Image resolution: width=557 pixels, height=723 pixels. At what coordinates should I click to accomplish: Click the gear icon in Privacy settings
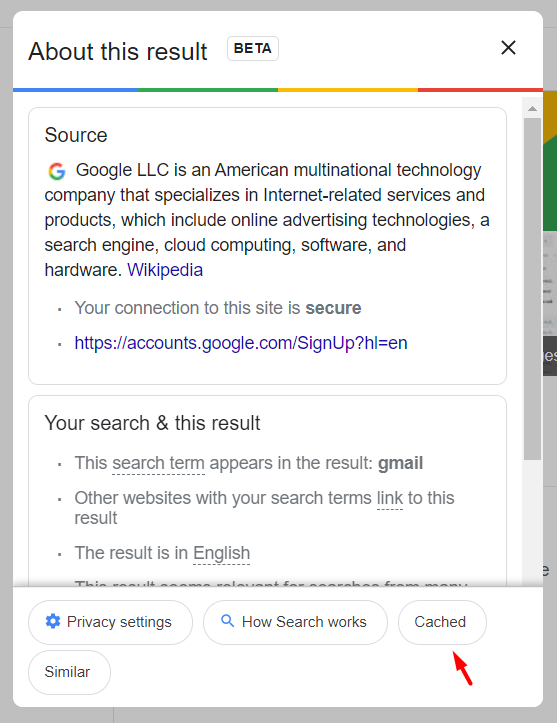click(x=53, y=622)
